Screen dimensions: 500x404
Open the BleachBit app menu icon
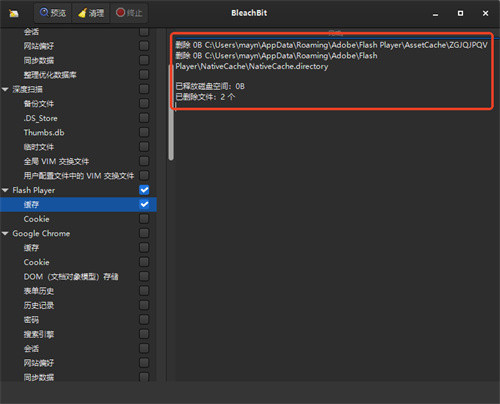point(14,13)
